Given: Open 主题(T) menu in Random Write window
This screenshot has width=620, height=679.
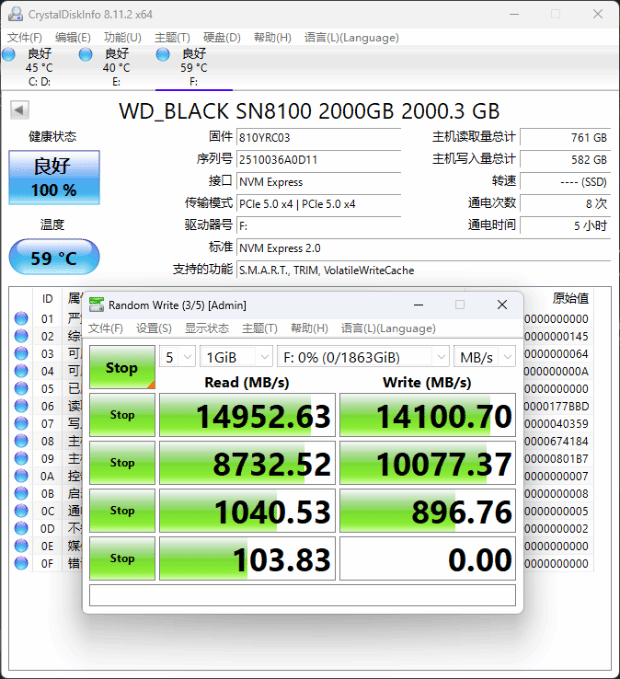Looking at the screenshot, I should [259, 328].
